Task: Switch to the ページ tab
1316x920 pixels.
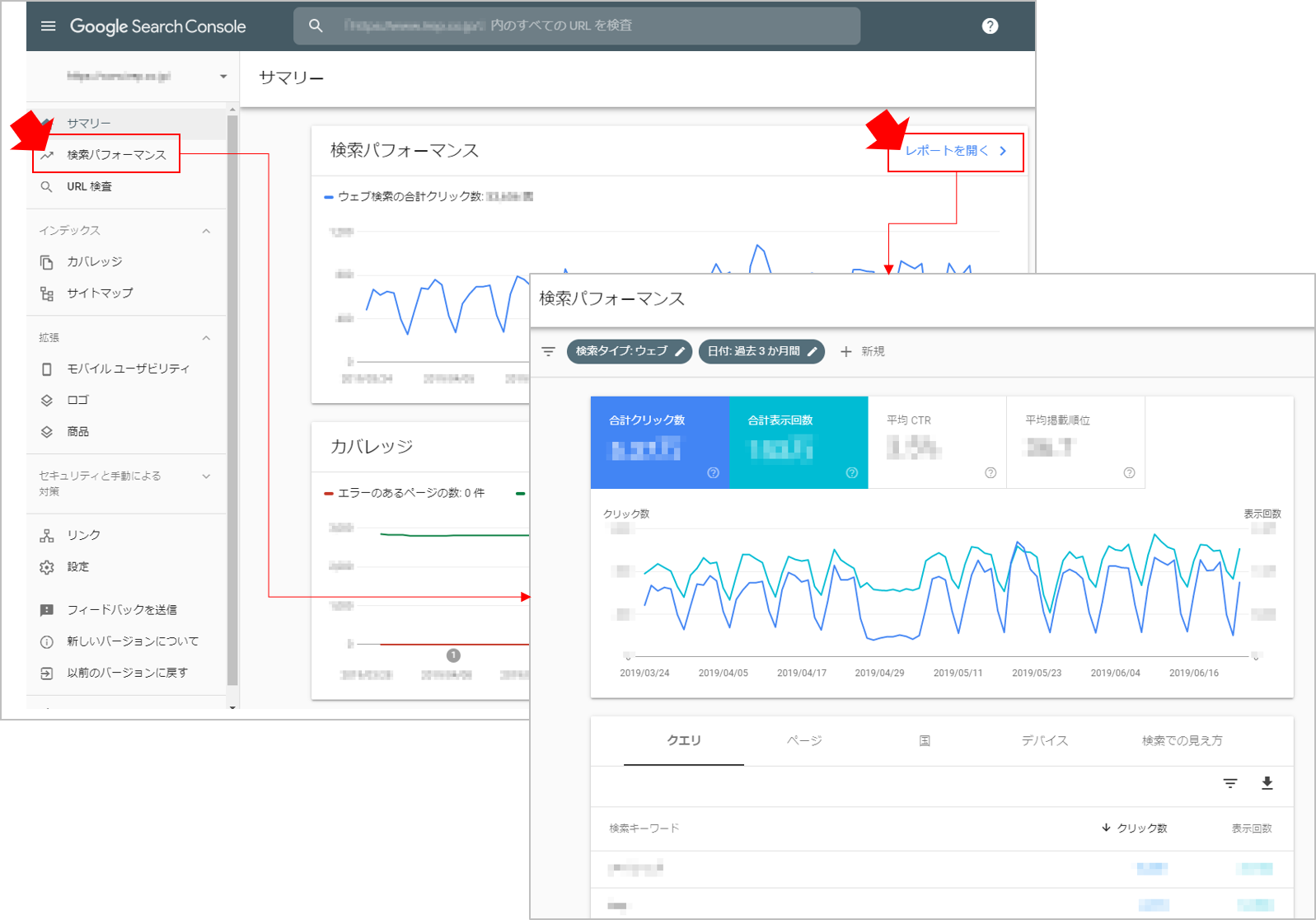Action: (803, 741)
